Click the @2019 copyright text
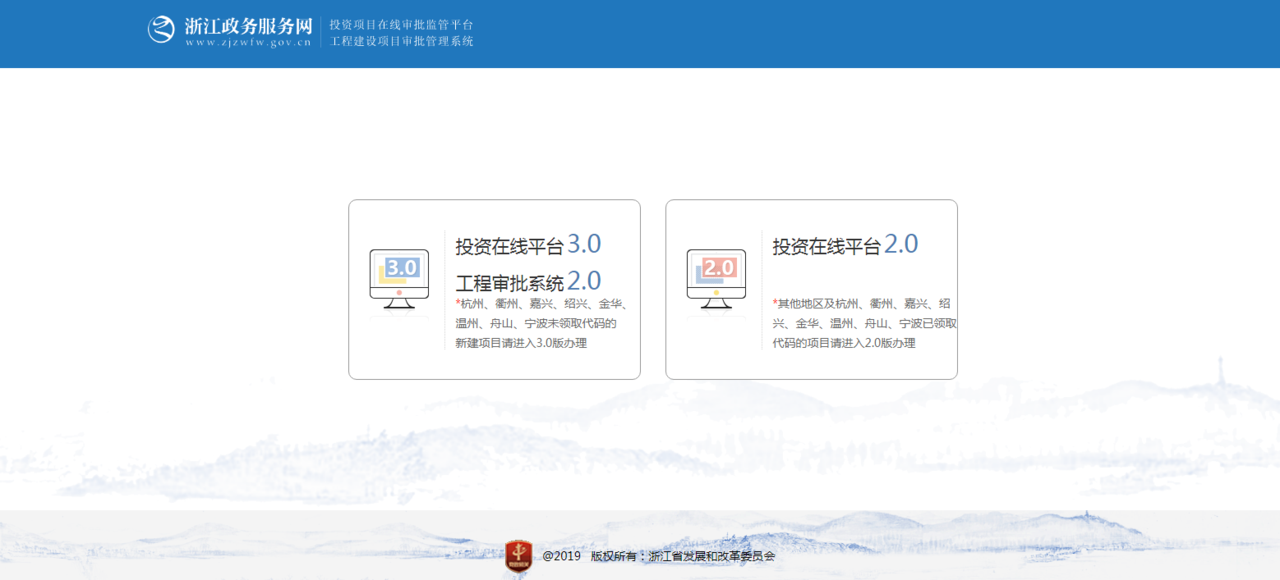 pyautogui.click(x=561, y=556)
